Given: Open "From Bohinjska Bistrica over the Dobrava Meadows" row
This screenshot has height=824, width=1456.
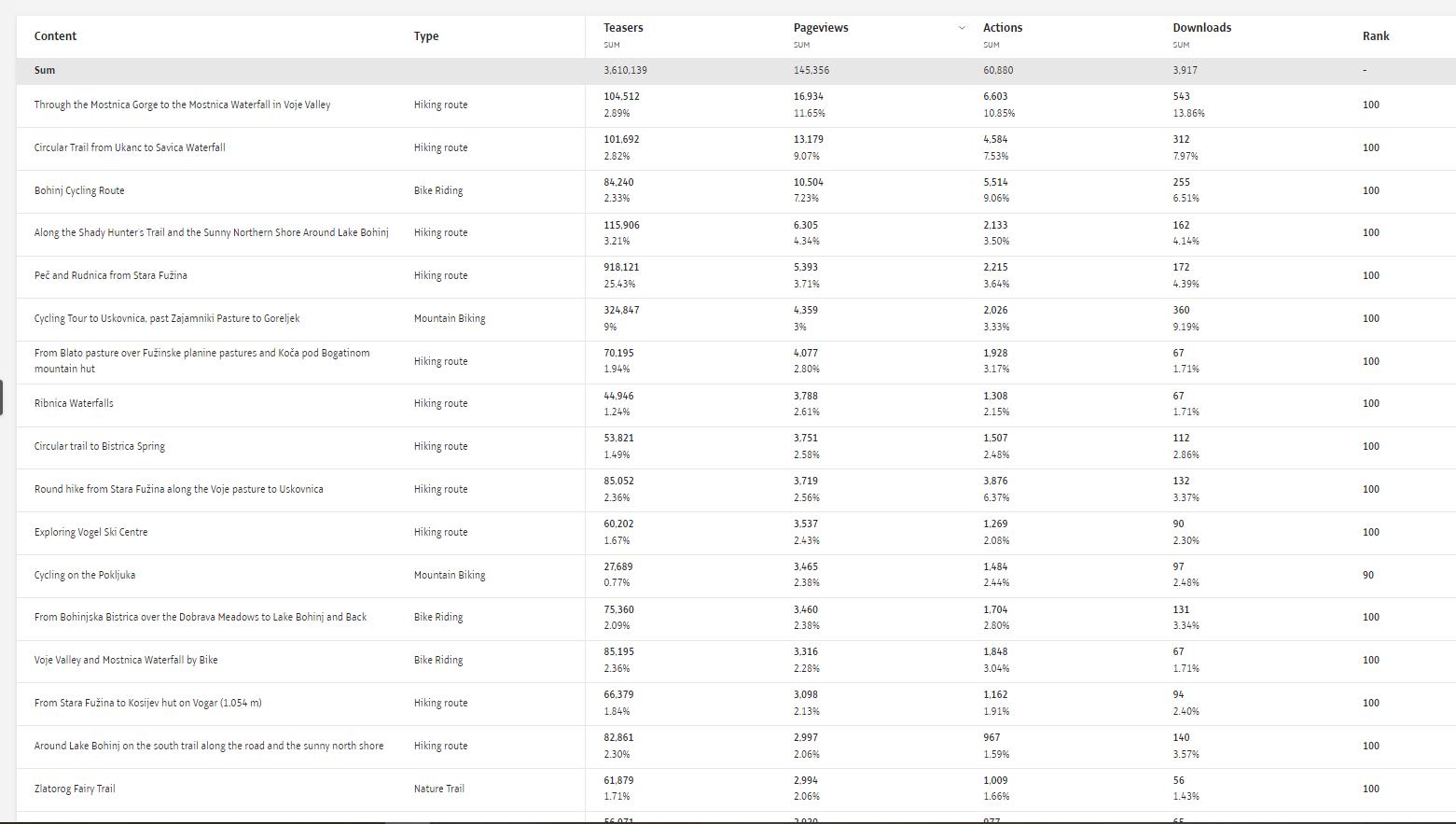Looking at the screenshot, I should 201,617.
